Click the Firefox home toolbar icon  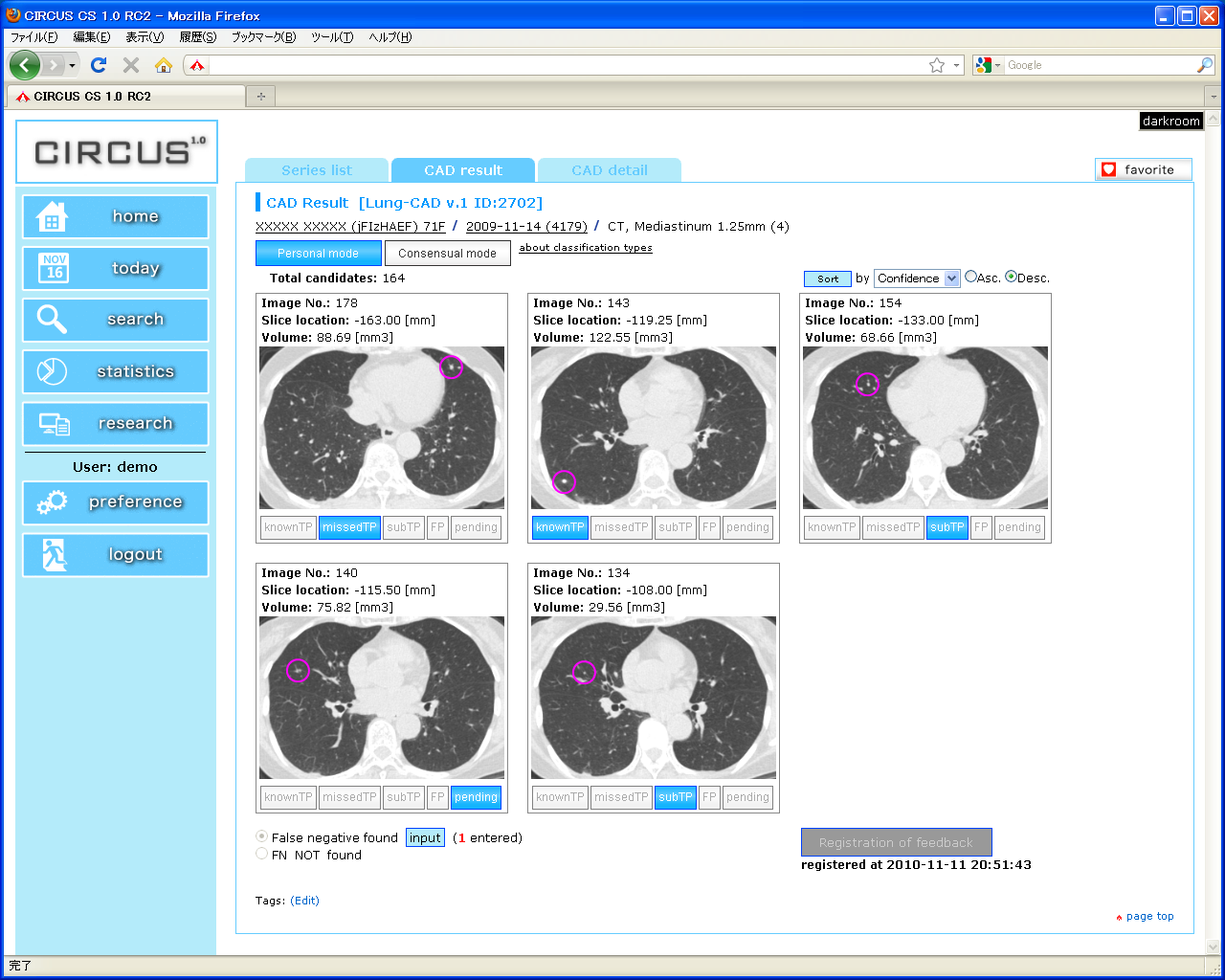164,65
